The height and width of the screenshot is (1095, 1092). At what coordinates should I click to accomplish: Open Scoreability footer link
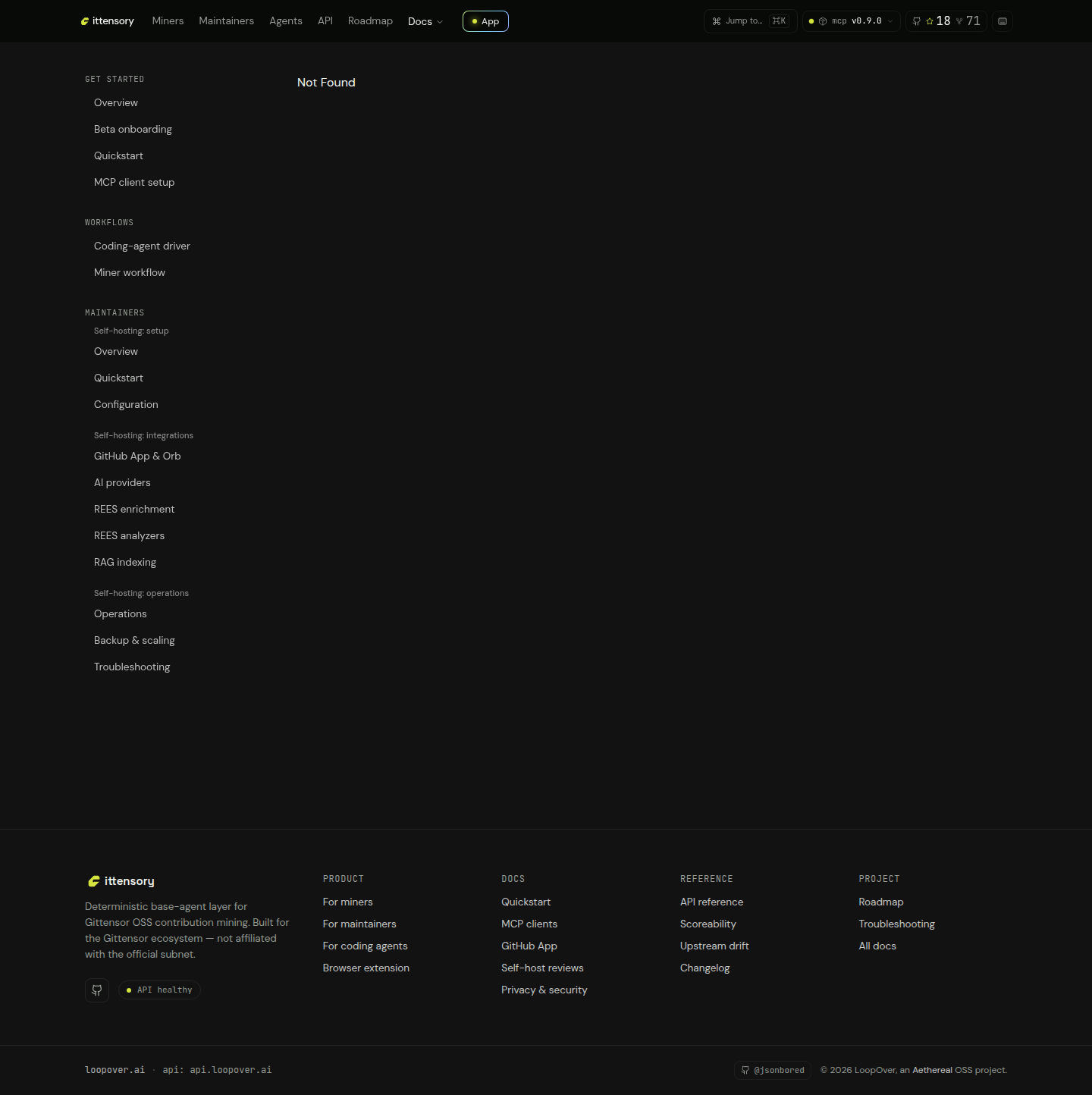pos(708,924)
